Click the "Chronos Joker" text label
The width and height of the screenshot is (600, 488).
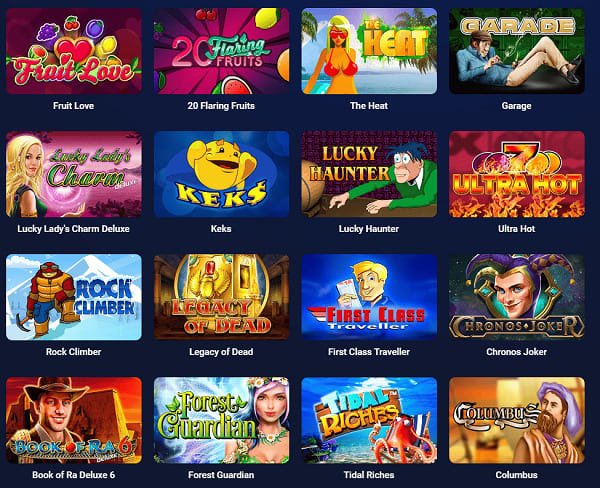[x=517, y=352]
